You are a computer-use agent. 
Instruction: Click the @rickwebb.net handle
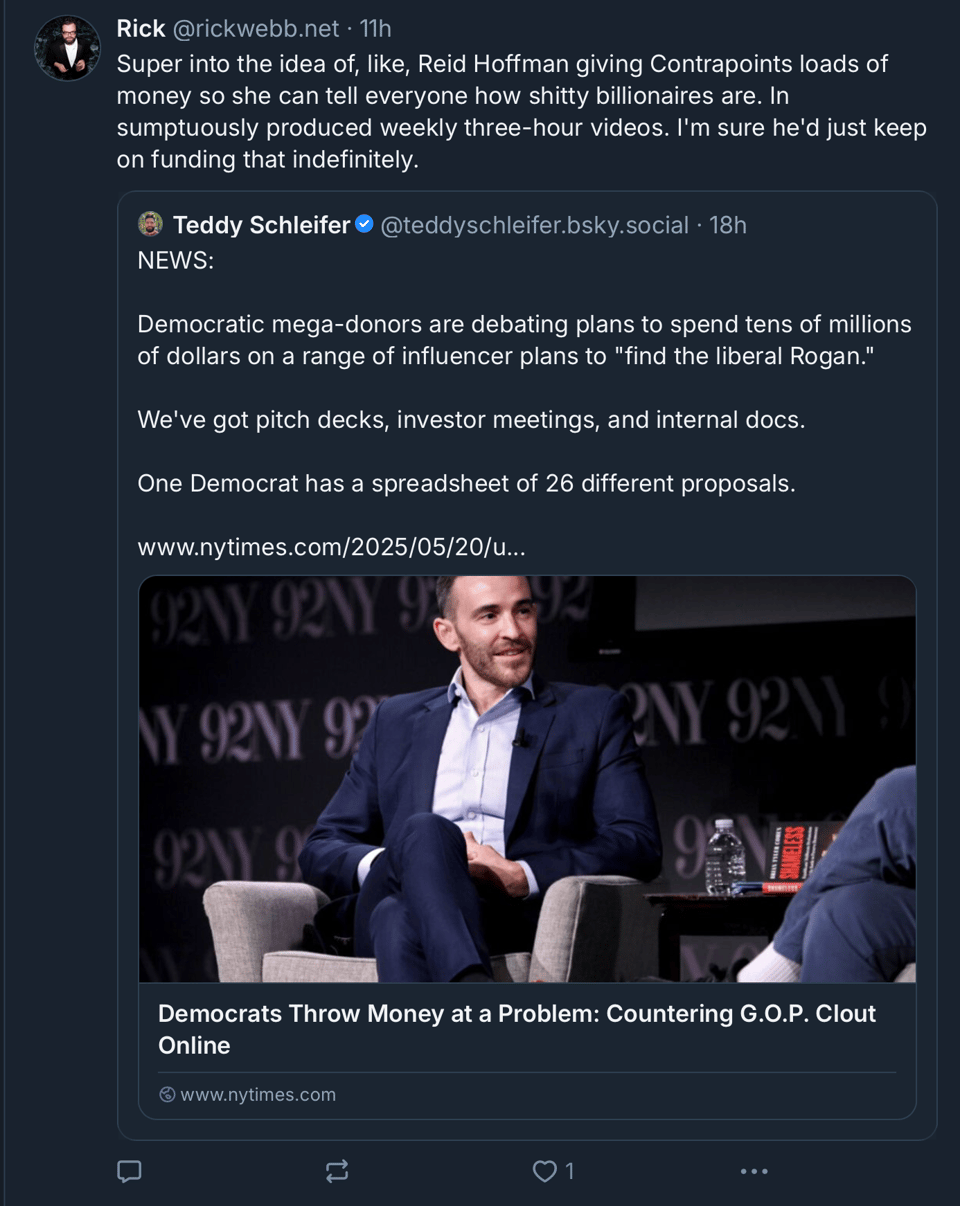coord(255,29)
